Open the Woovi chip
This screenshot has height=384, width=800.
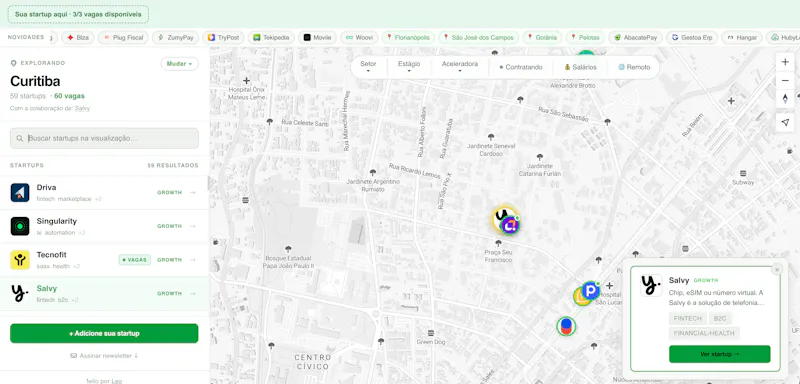359,38
